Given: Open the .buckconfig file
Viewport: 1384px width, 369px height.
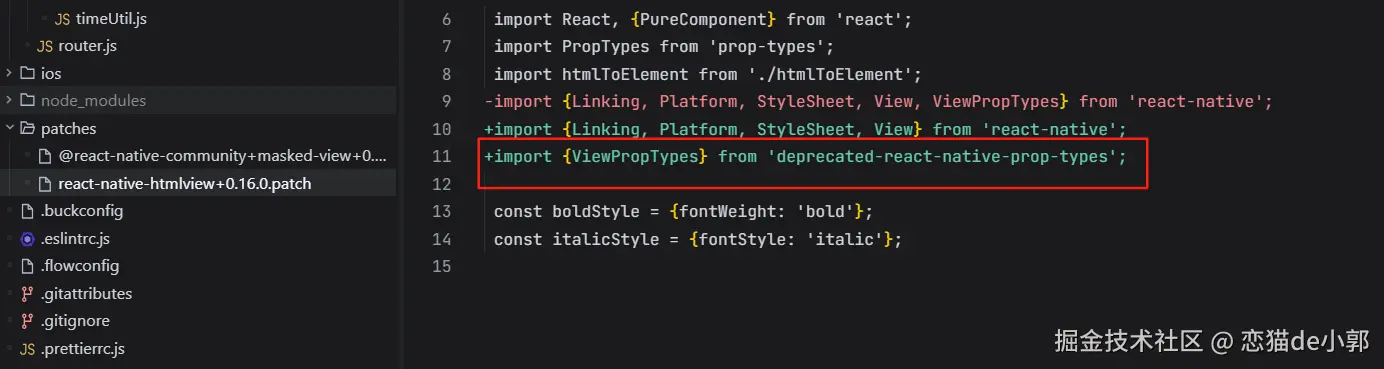Looking at the screenshot, I should tap(82, 211).
